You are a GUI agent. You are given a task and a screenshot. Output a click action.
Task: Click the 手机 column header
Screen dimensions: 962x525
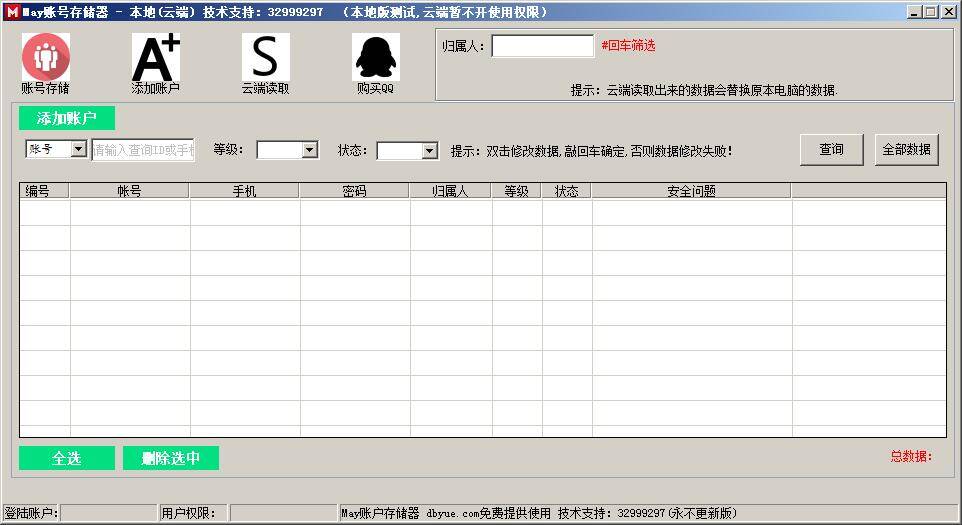244,191
